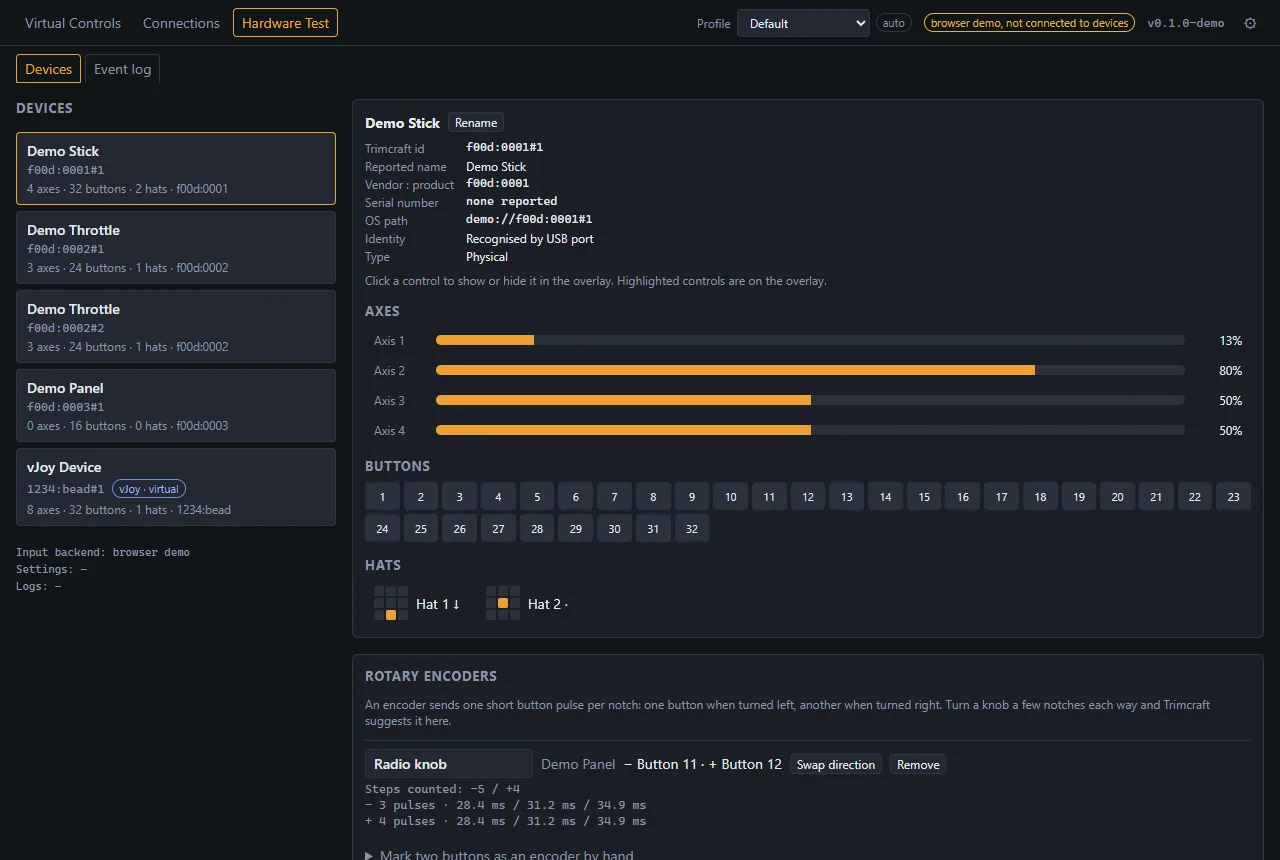Screen dimensions: 1280x860
Task: Toggle the Hat 2 direction grid
Action: point(503,603)
